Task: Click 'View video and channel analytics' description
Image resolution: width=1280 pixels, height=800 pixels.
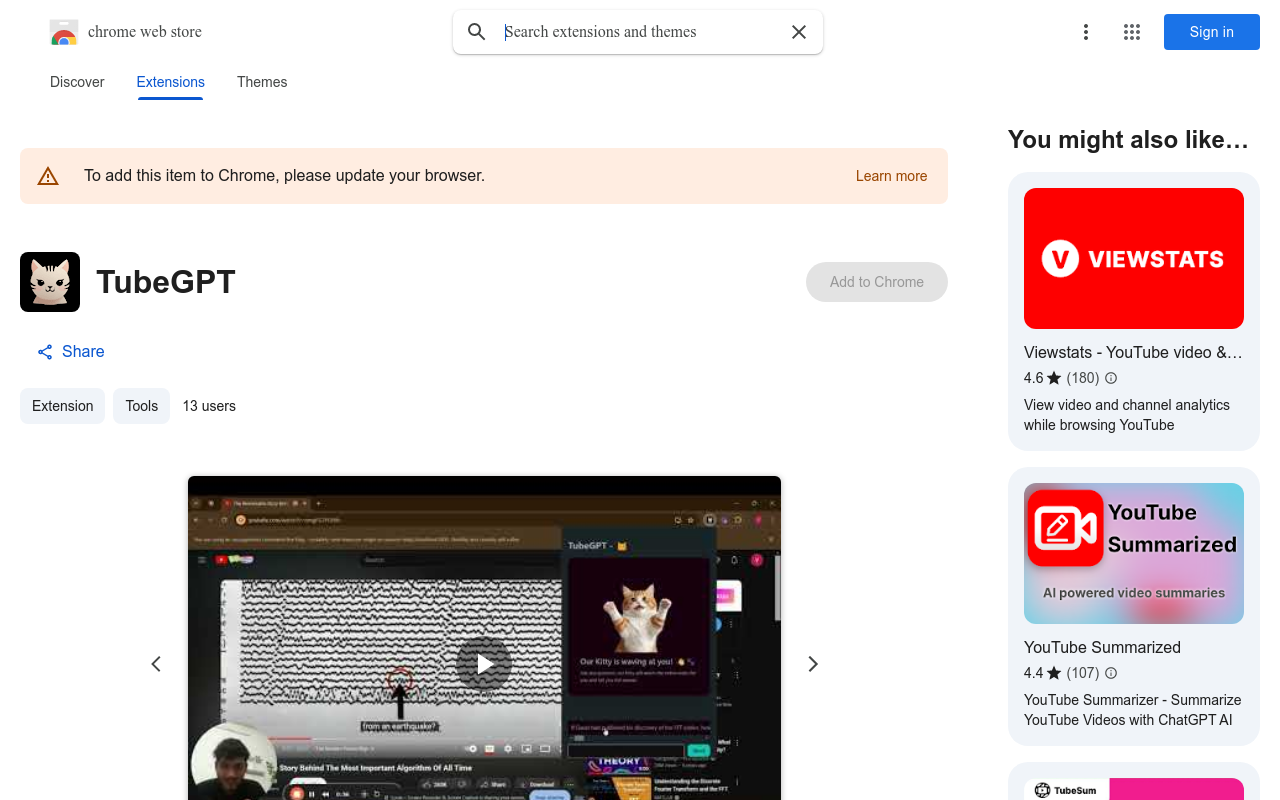Action: click(1127, 415)
